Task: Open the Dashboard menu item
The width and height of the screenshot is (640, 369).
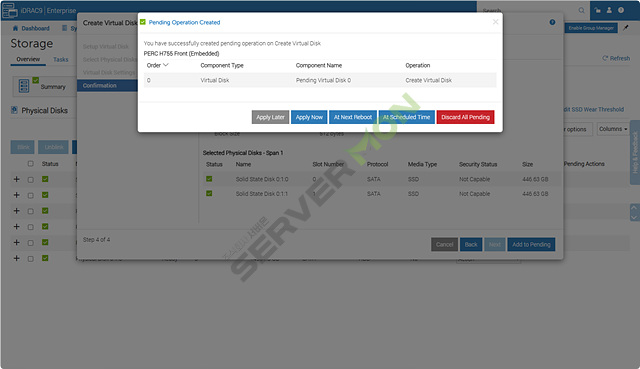Action: [x=36, y=28]
